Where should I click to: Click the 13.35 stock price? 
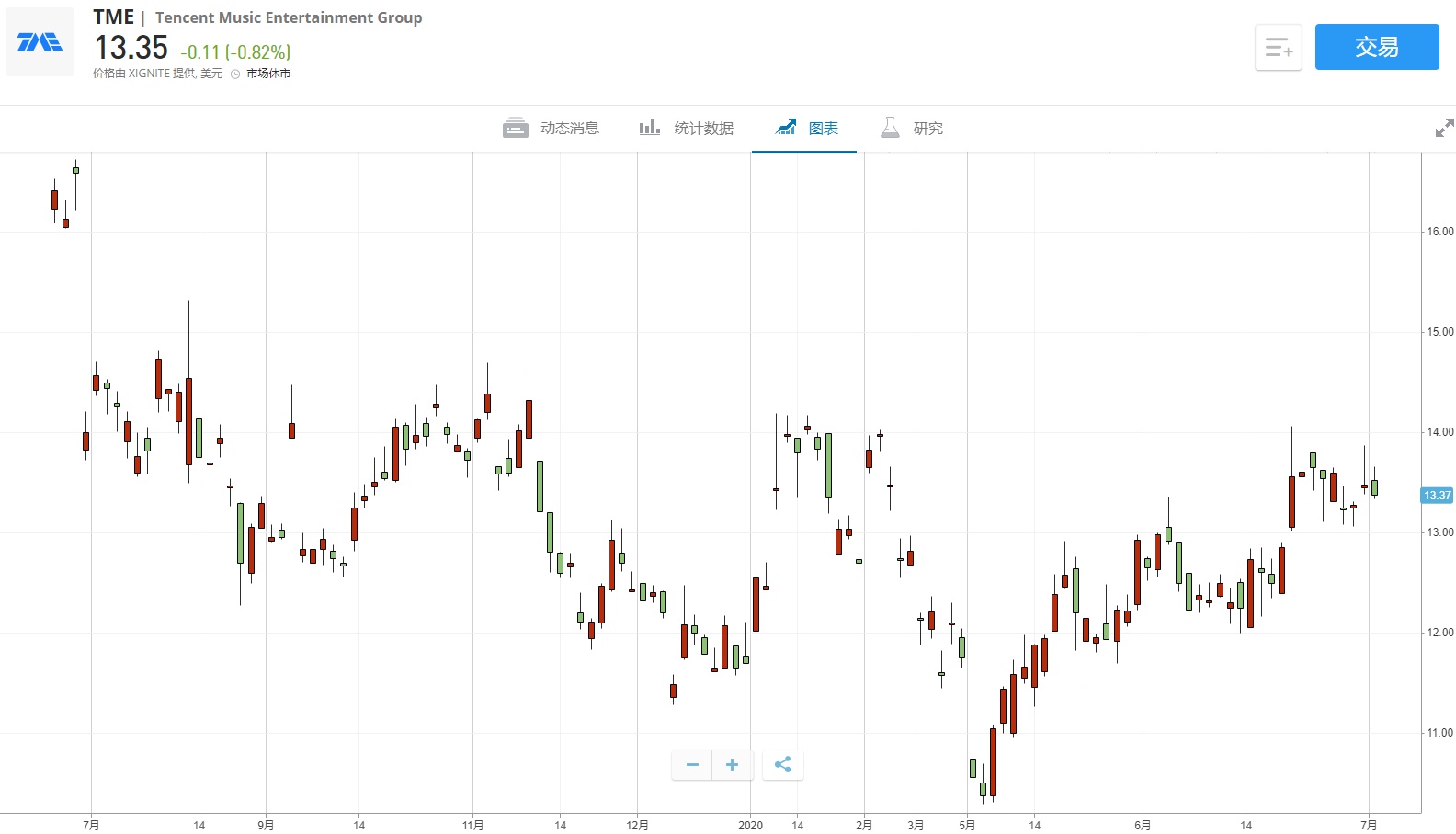point(131,48)
